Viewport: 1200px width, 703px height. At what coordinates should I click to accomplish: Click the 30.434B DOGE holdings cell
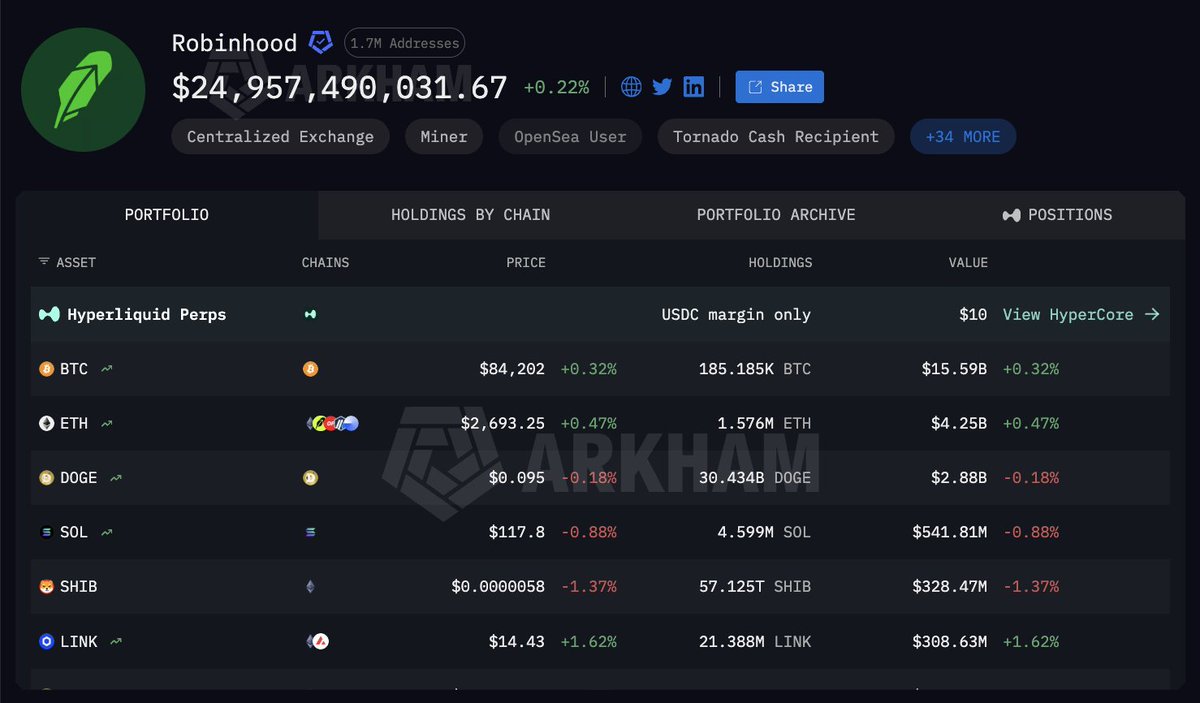click(755, 478)
